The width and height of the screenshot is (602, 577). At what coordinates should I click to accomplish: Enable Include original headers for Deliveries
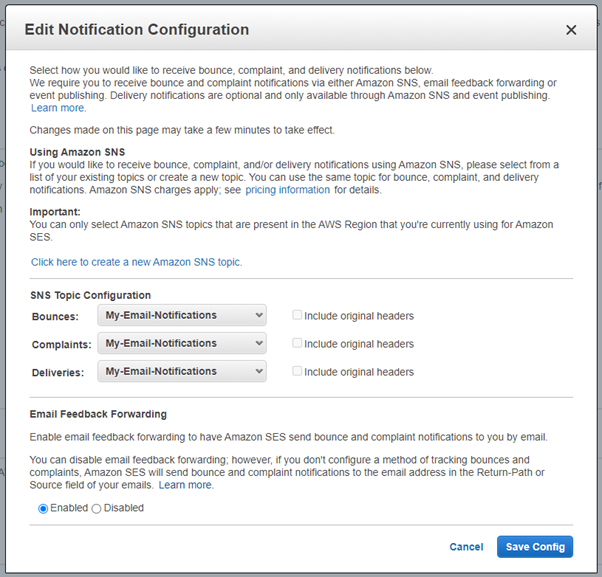point(297,372)
